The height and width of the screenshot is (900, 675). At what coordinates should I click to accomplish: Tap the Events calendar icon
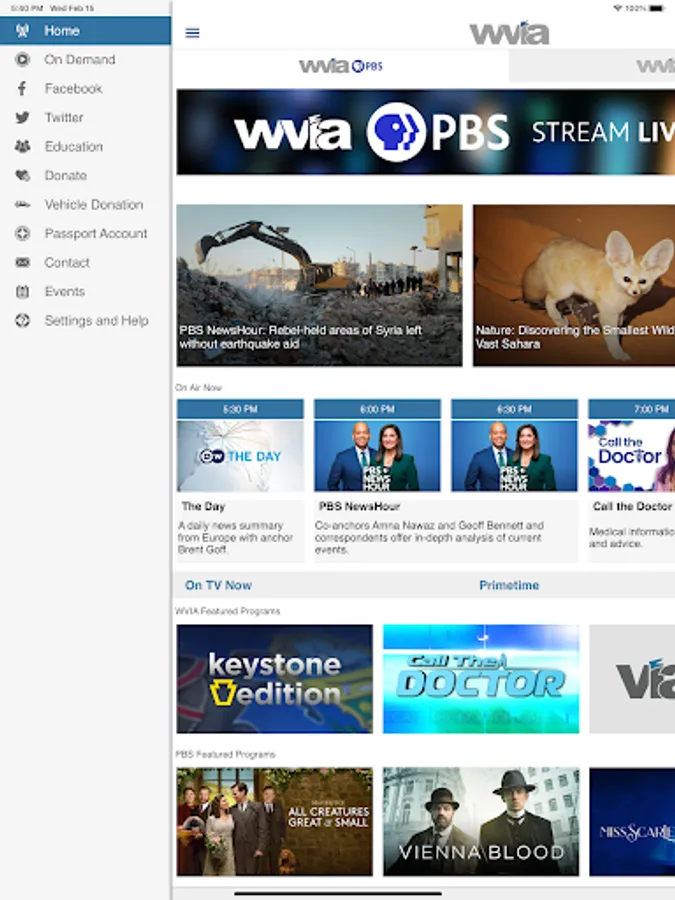click(22, 292)
